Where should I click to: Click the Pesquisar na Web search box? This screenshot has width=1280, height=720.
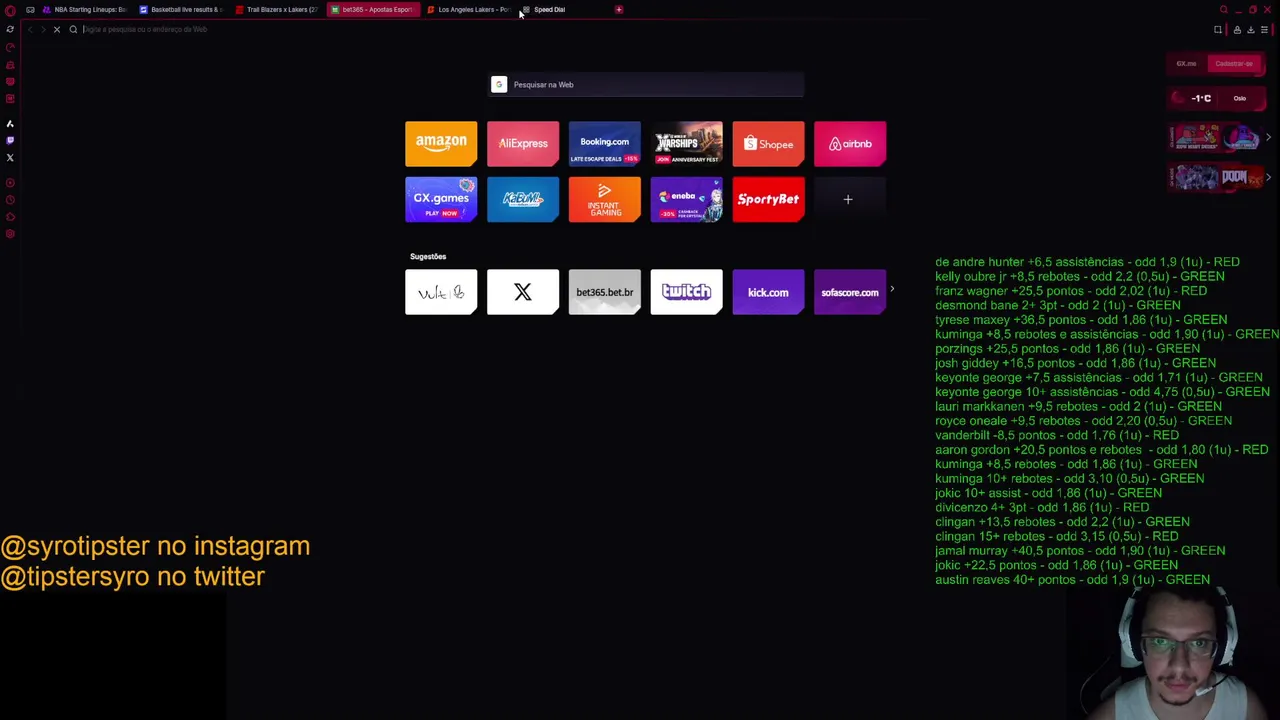647,85
